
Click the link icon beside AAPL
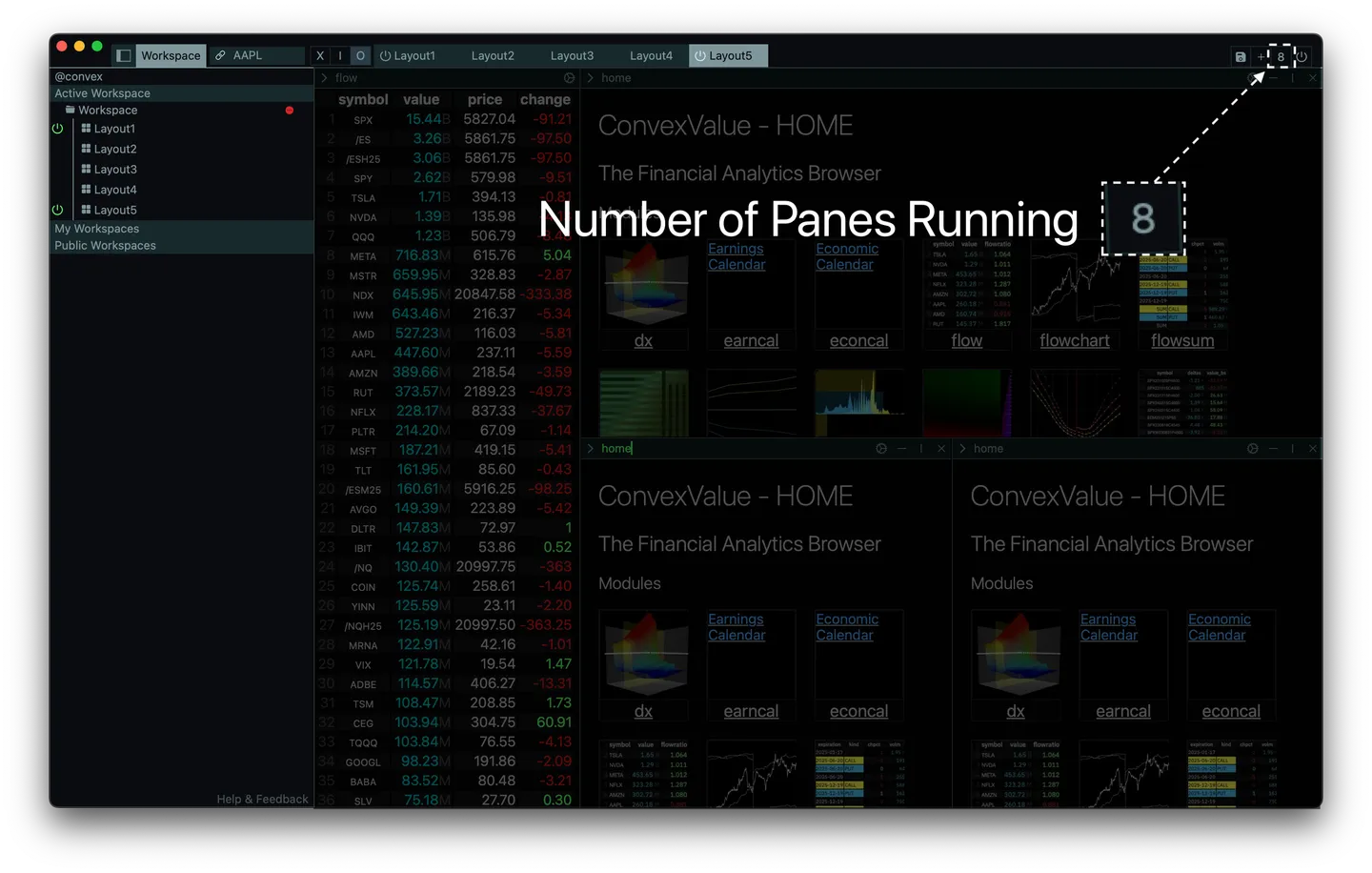[220, 55]
